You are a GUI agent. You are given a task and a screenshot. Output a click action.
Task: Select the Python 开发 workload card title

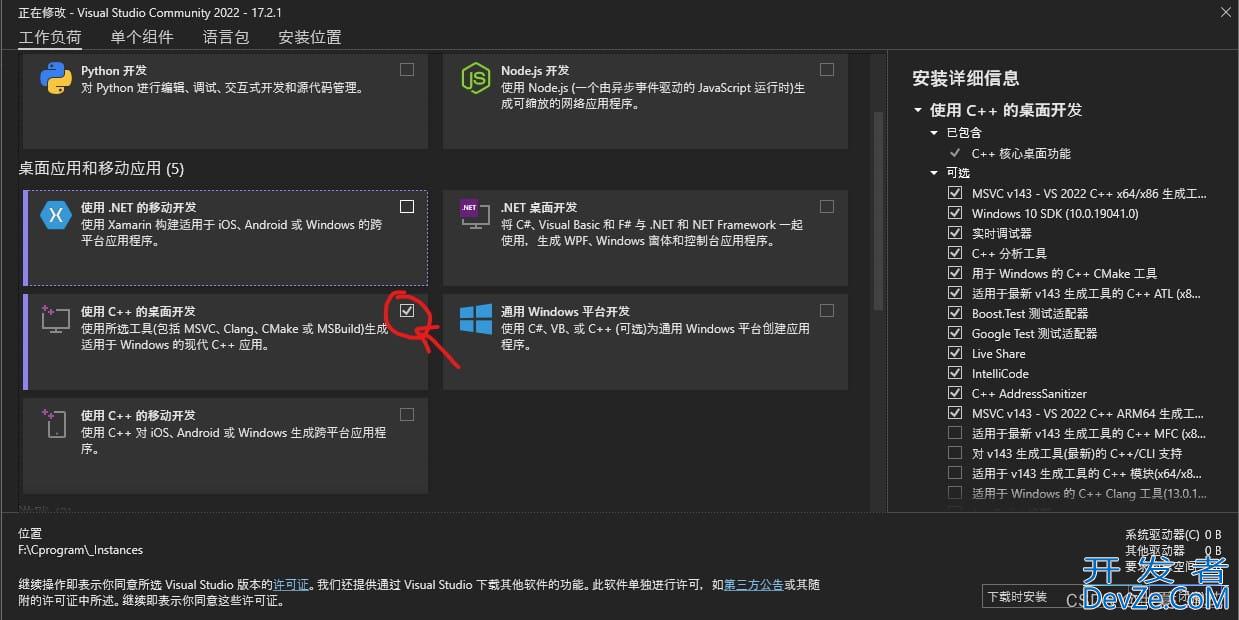[x=114, y=71]
